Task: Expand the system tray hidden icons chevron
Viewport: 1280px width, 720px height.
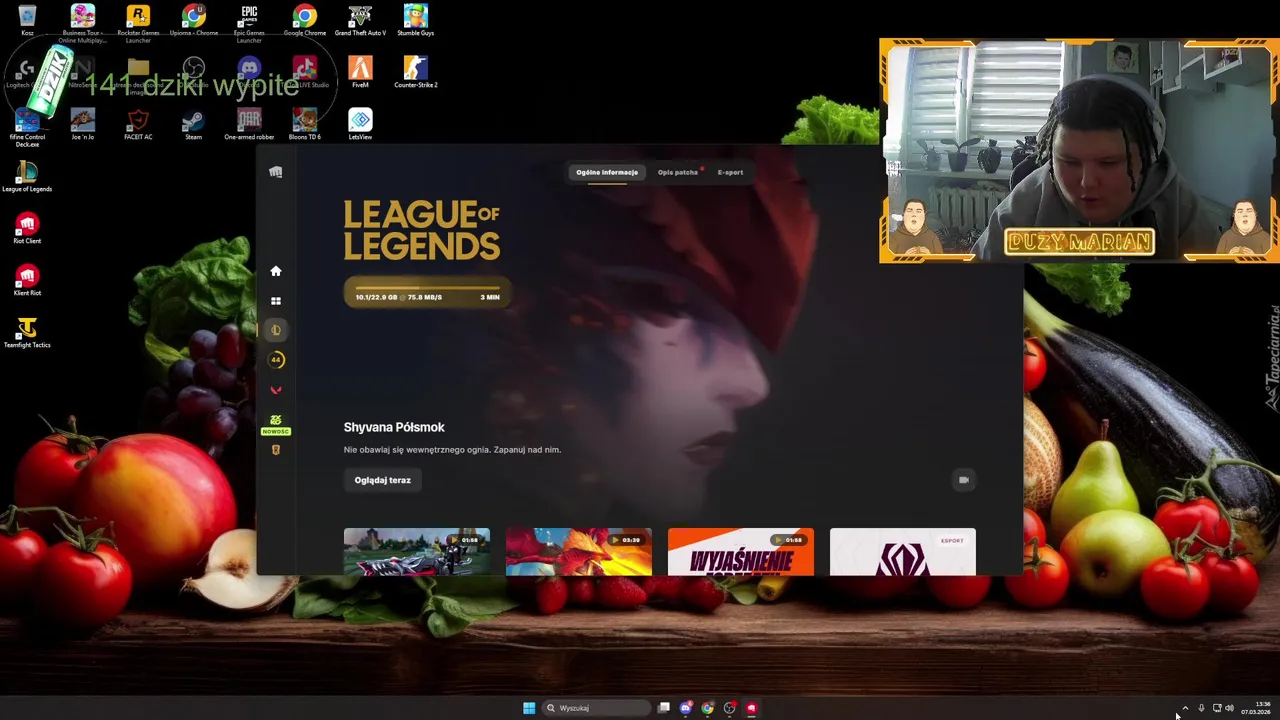Action: click(1185, 708)
